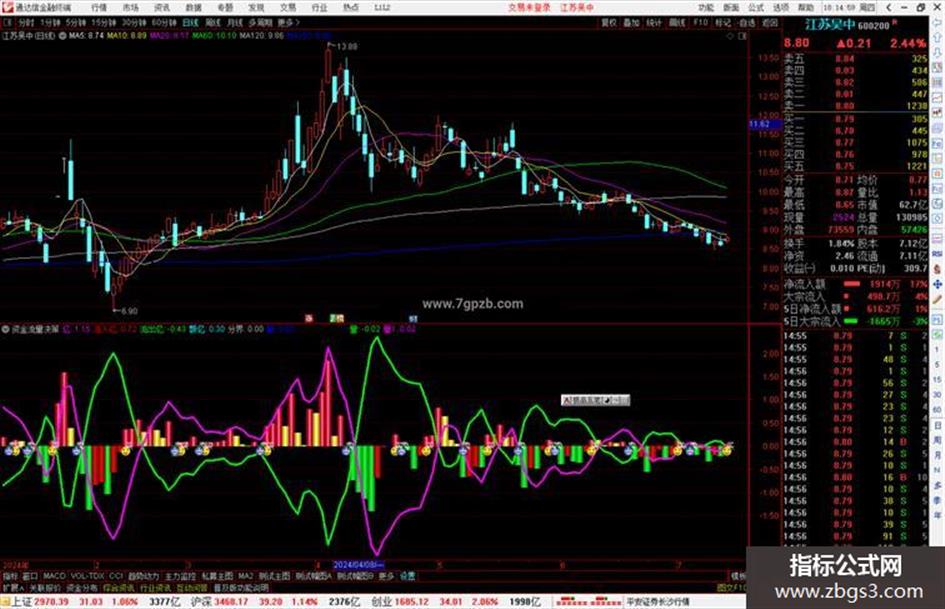Select the 窗口 tab in bottom bar

tap(30, 576)
